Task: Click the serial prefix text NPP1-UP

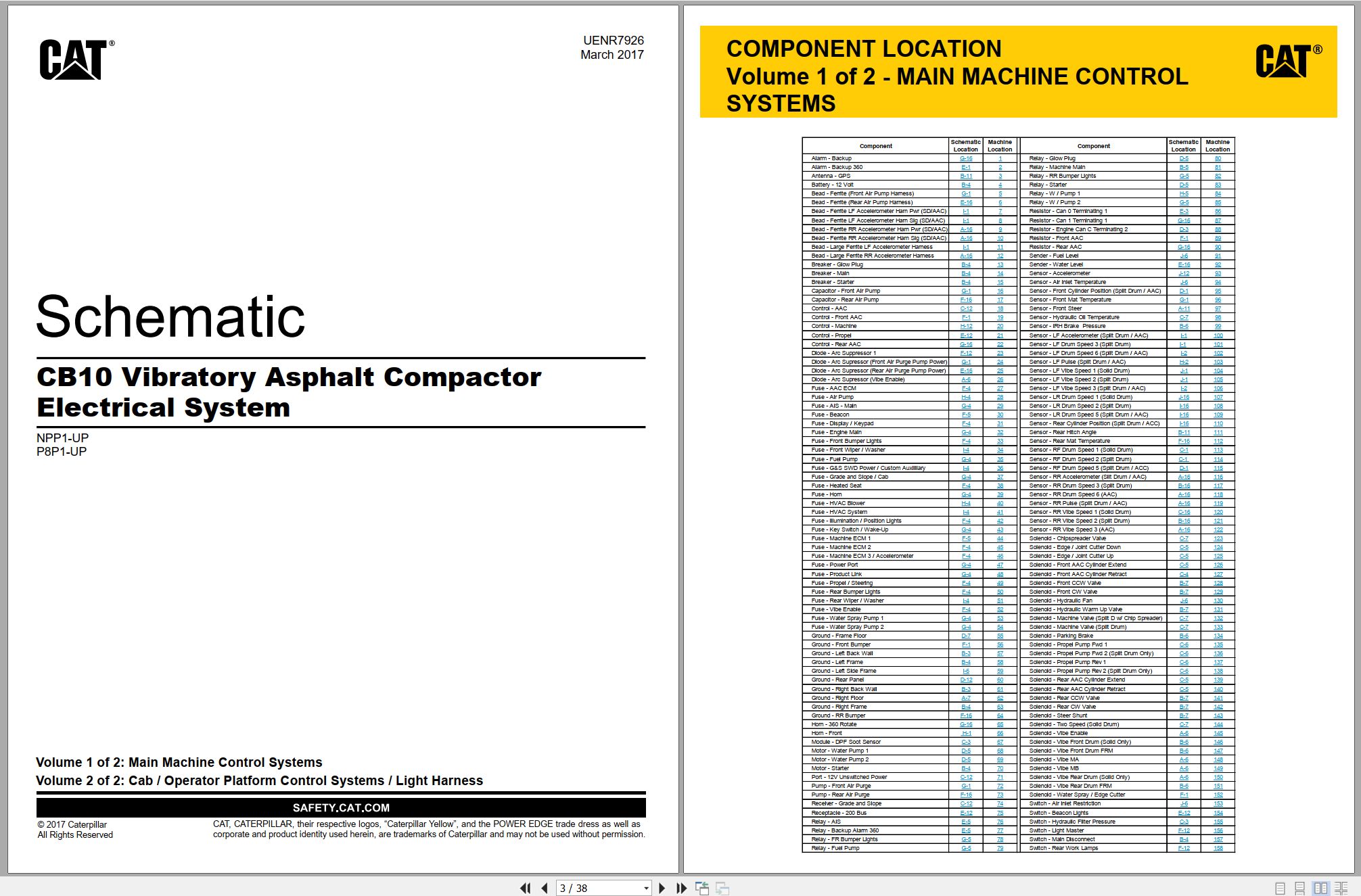Action: 62,438
